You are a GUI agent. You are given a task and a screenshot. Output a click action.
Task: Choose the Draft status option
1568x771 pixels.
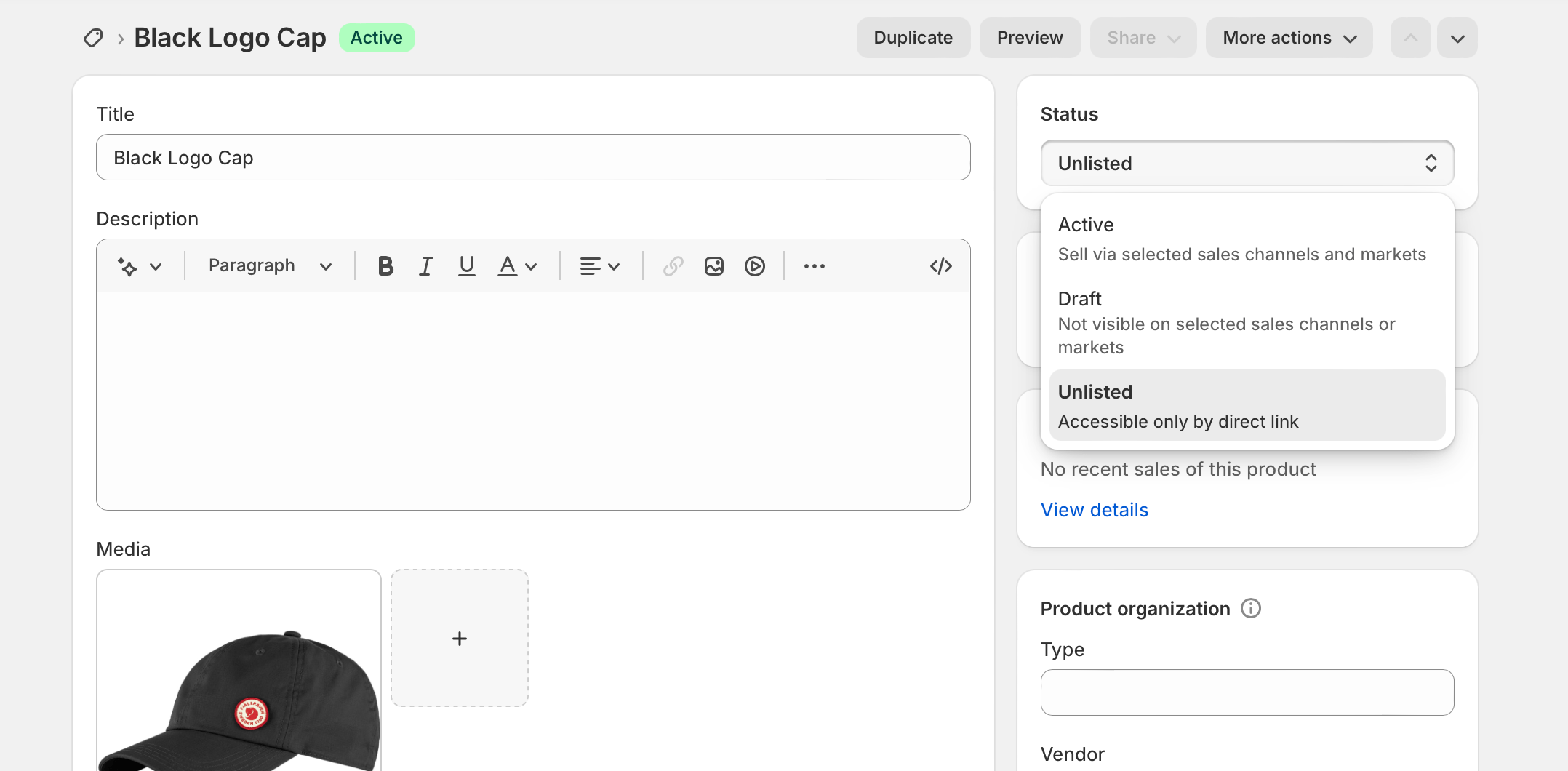click(x=1247, y=322)
